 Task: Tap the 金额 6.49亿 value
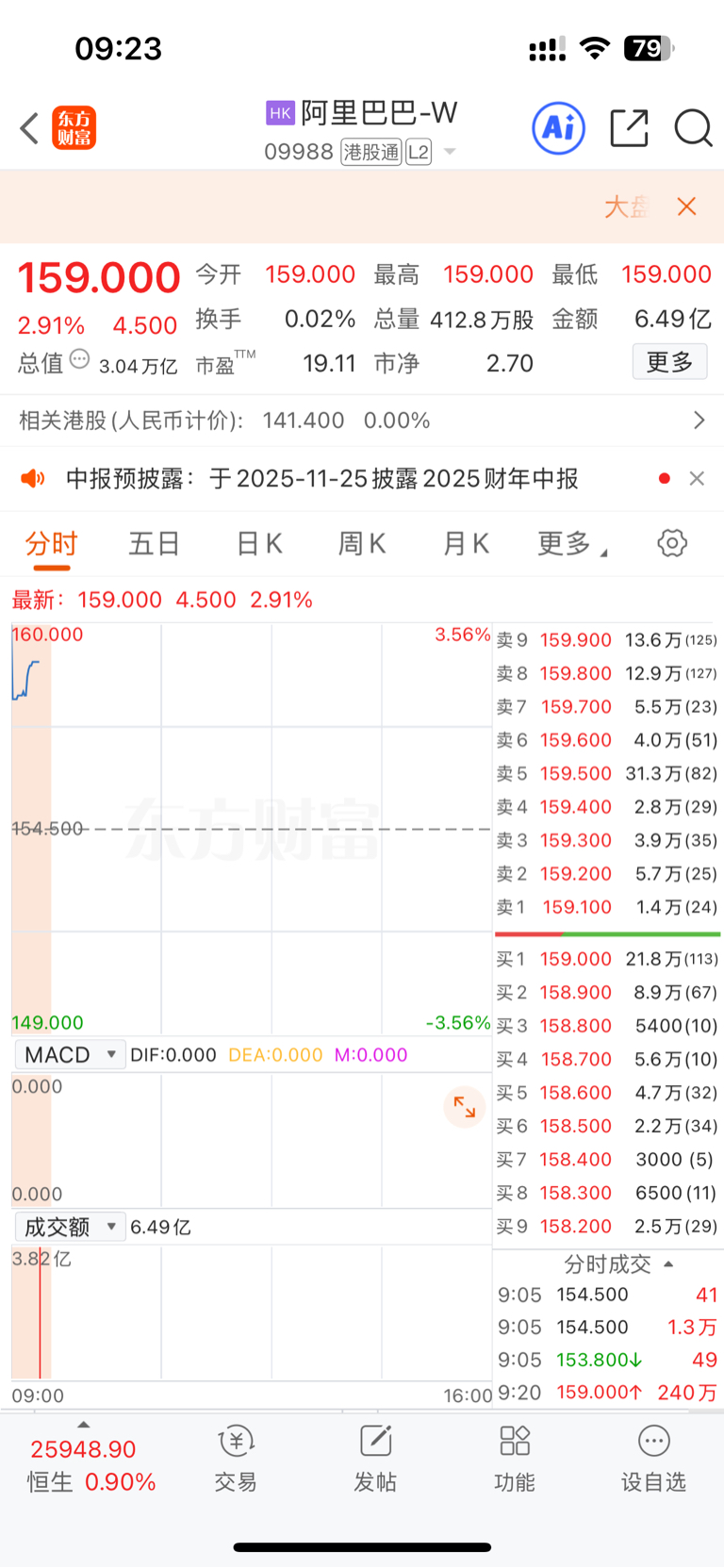[672, 320]
